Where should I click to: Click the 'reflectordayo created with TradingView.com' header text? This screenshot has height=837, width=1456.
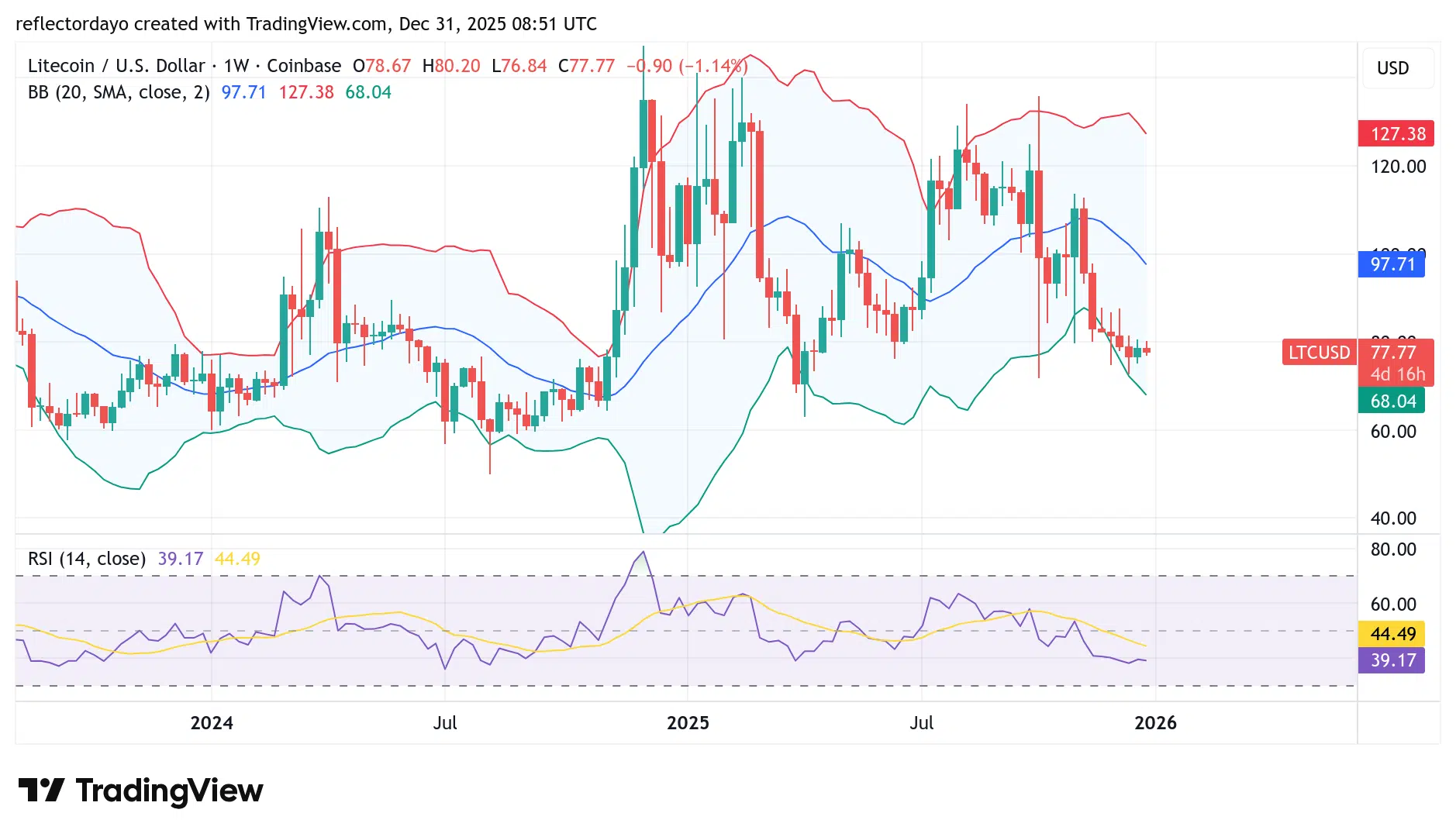202,24
